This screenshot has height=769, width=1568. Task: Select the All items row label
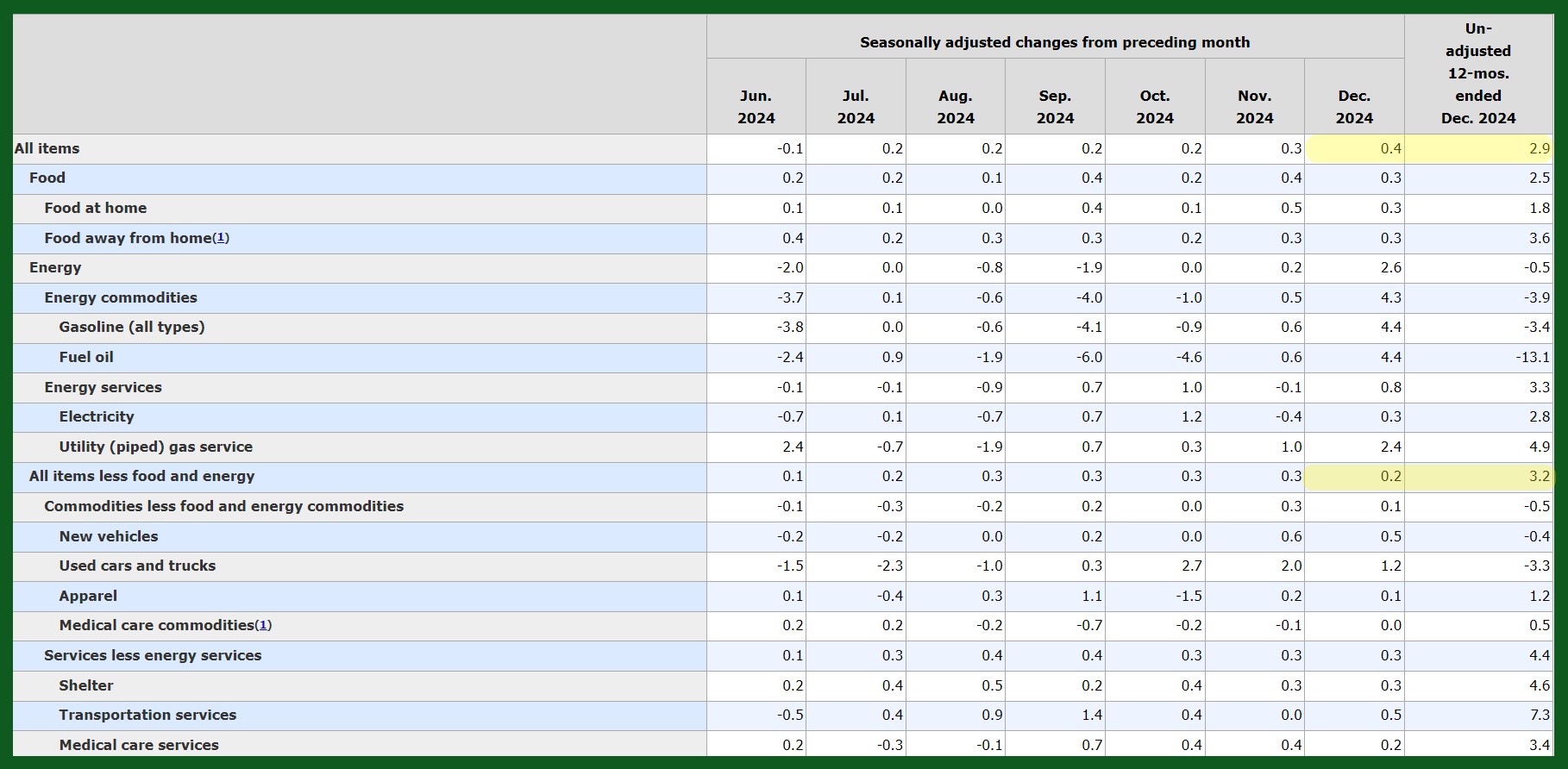click(47, 148)
